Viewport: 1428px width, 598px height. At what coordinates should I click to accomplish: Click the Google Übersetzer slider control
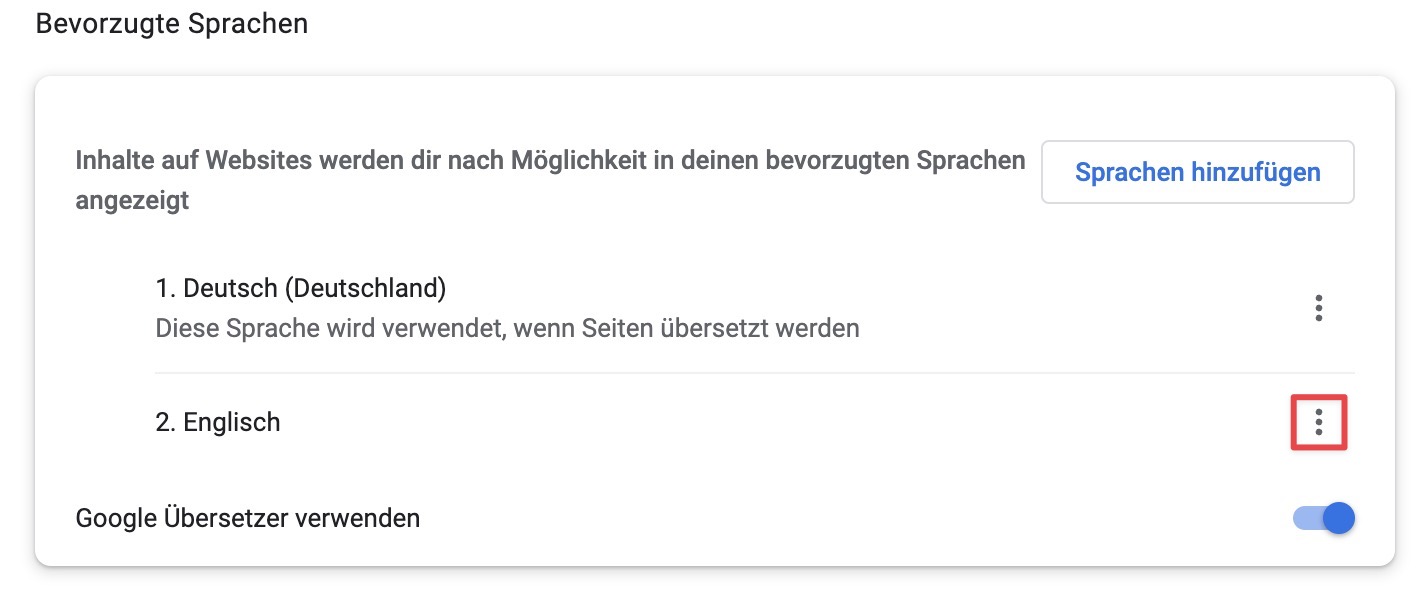tap(1322, 518)
